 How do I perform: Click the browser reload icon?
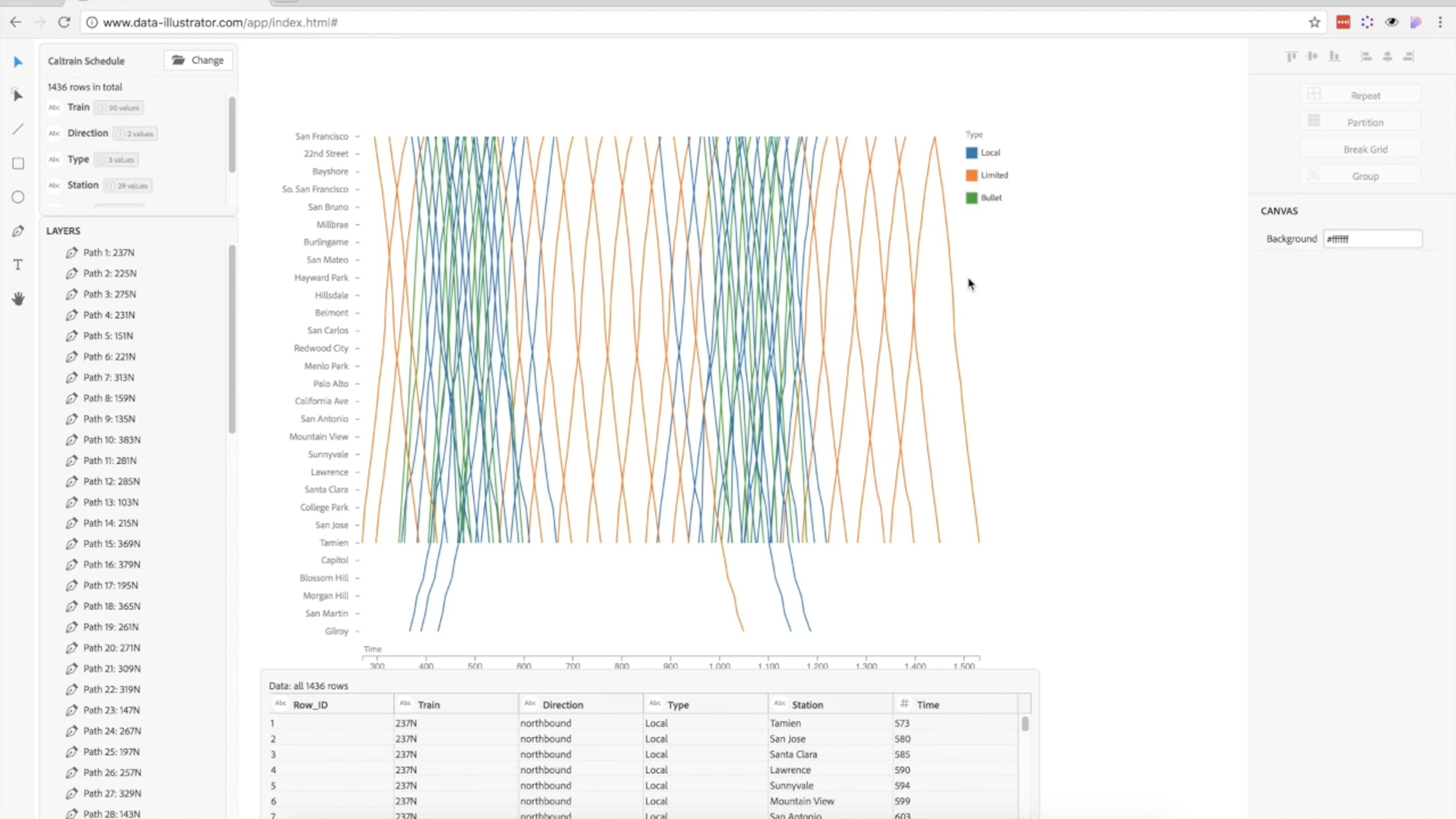pyautogui.click(x=64, y=22)
